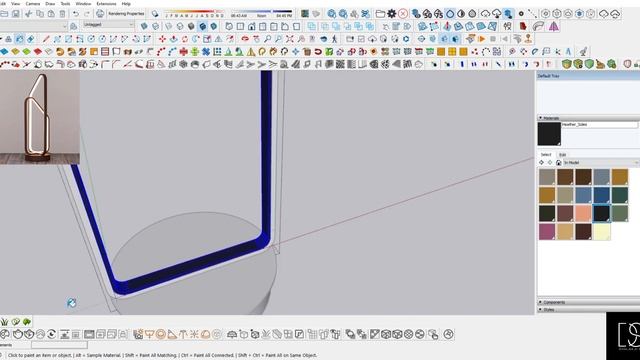Switch to Front view house icon
Image resolution: width=640 pixels, height=360 pixels.
tap(251, 27)
